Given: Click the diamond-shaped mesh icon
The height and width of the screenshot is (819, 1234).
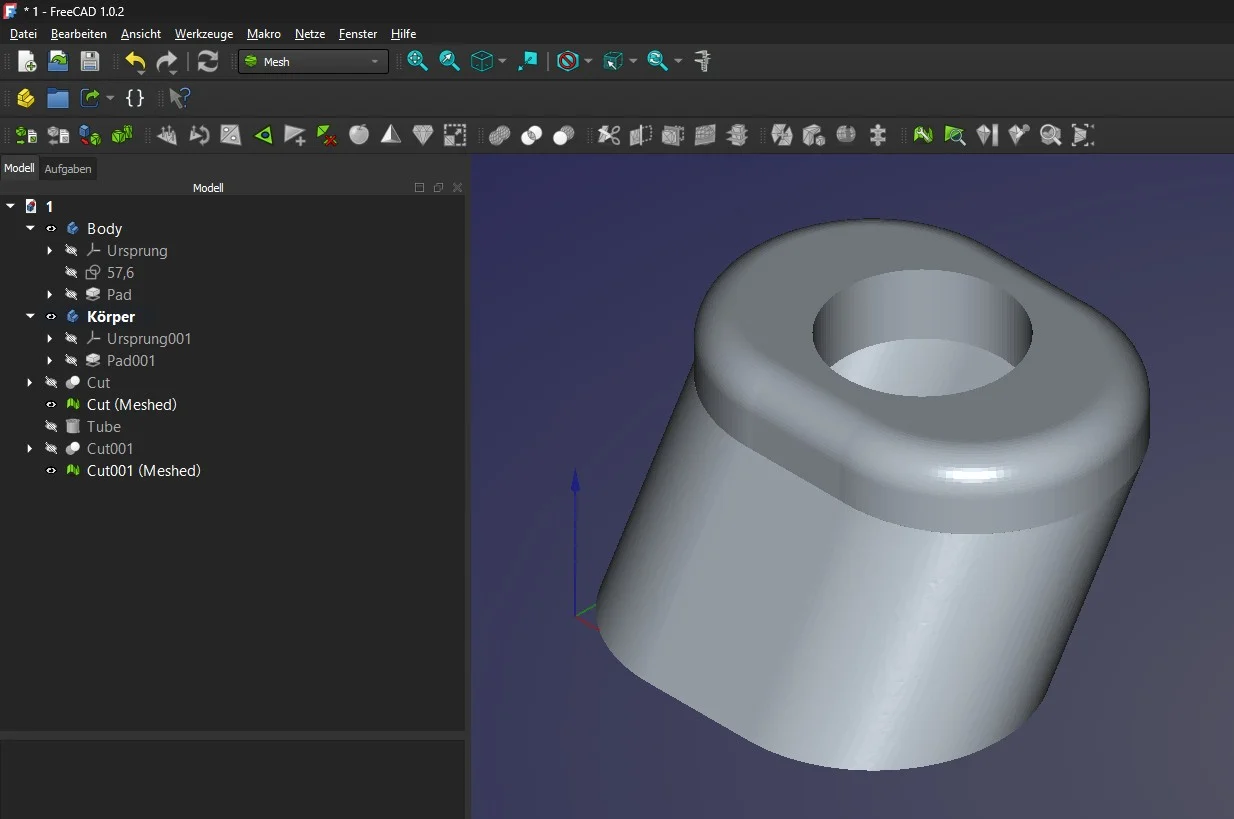Looking at the screenshot, I should [x=423, y=135].
